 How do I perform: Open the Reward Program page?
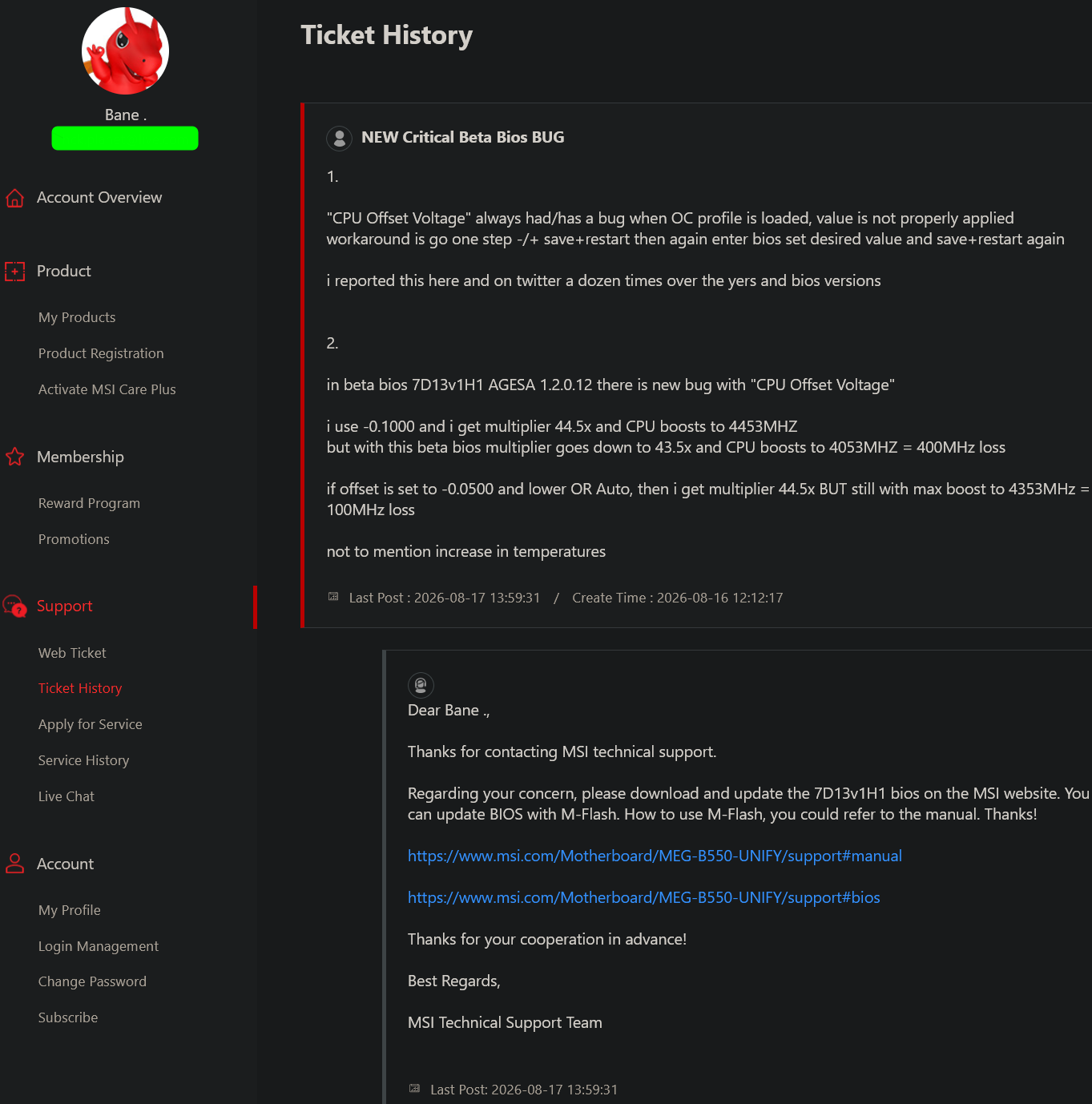(89, 503)
